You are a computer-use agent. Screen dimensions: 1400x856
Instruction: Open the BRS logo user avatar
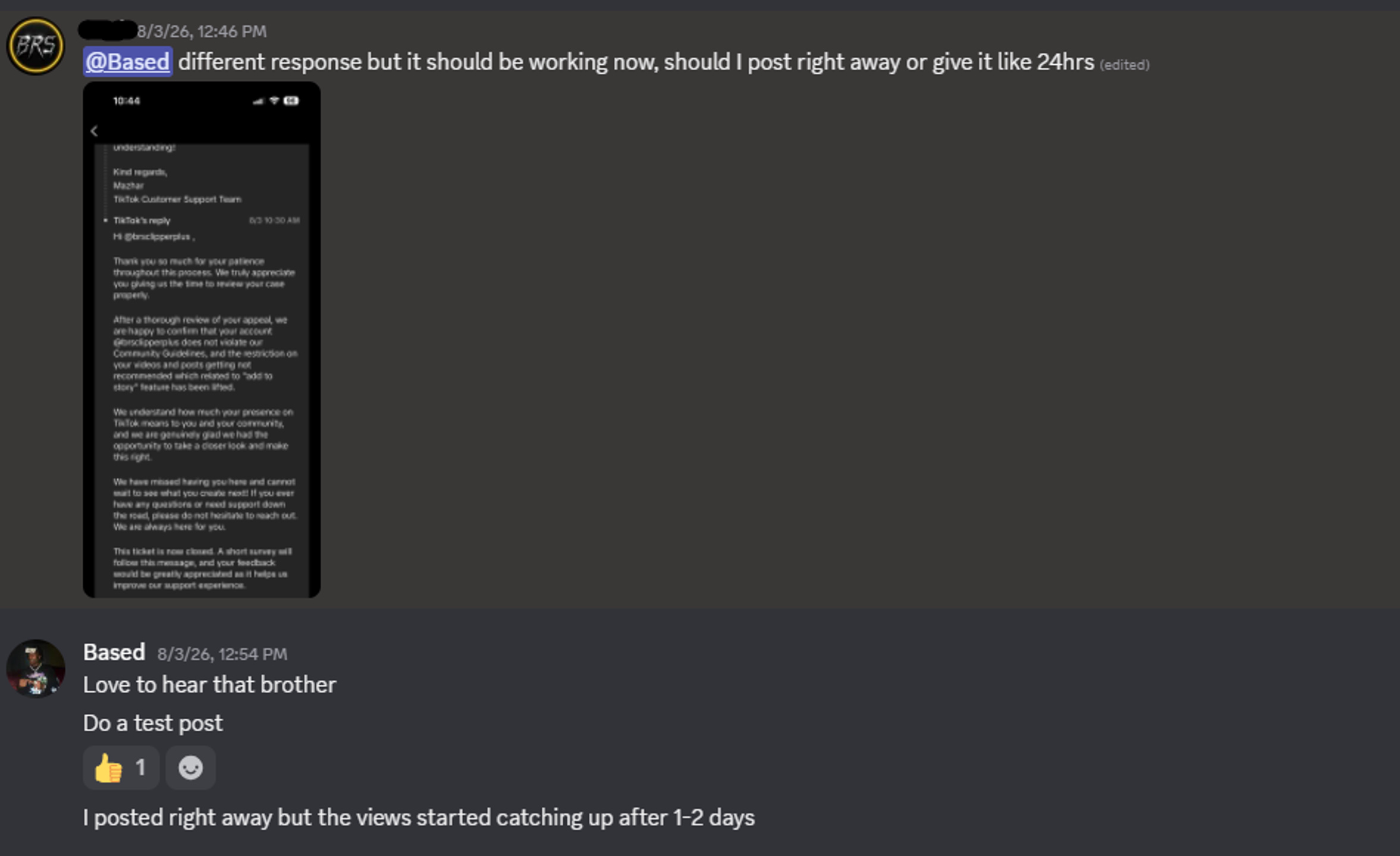(x=36, y=46)
